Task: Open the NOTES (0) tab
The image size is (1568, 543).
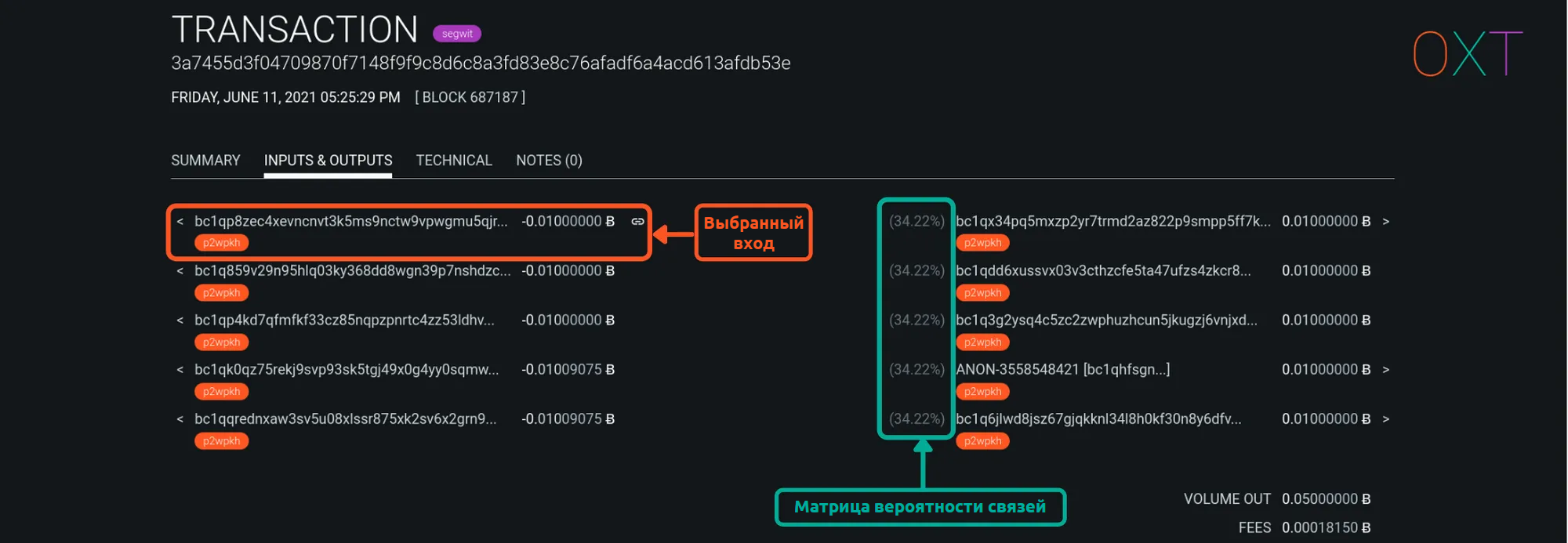Action: point(549,161)
